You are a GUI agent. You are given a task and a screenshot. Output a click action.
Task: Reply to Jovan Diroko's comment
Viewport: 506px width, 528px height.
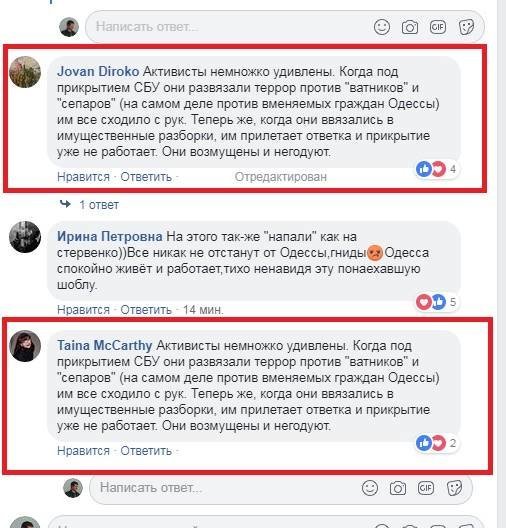146,177
